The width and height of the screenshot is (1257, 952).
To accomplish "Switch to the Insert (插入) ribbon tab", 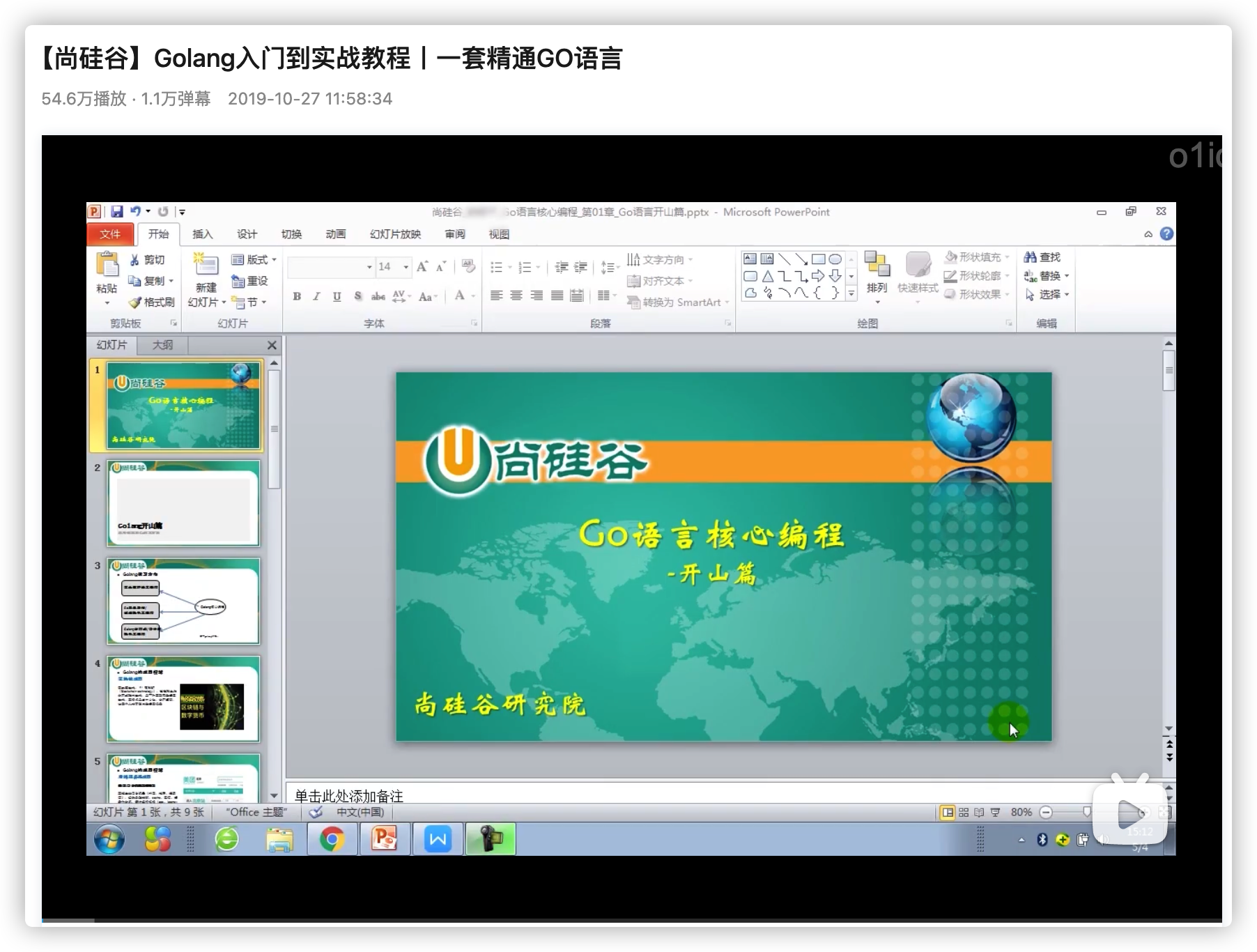I will pyautogui.click(x=202, y=234).
